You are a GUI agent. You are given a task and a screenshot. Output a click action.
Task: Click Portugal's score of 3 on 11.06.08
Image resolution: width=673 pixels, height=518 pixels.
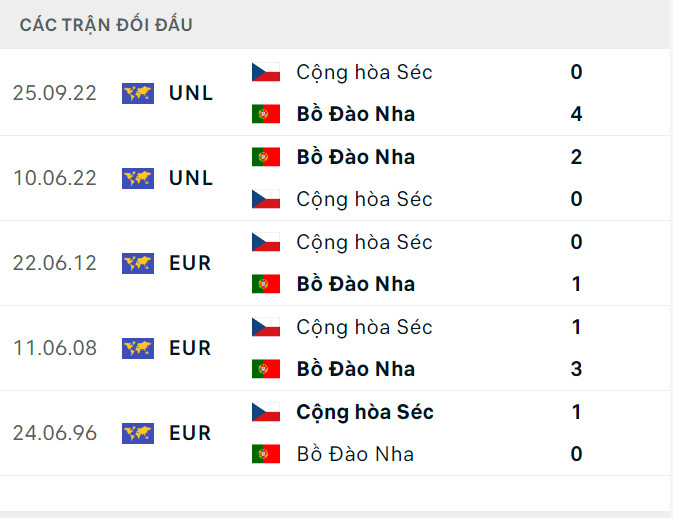pos(576,369)
